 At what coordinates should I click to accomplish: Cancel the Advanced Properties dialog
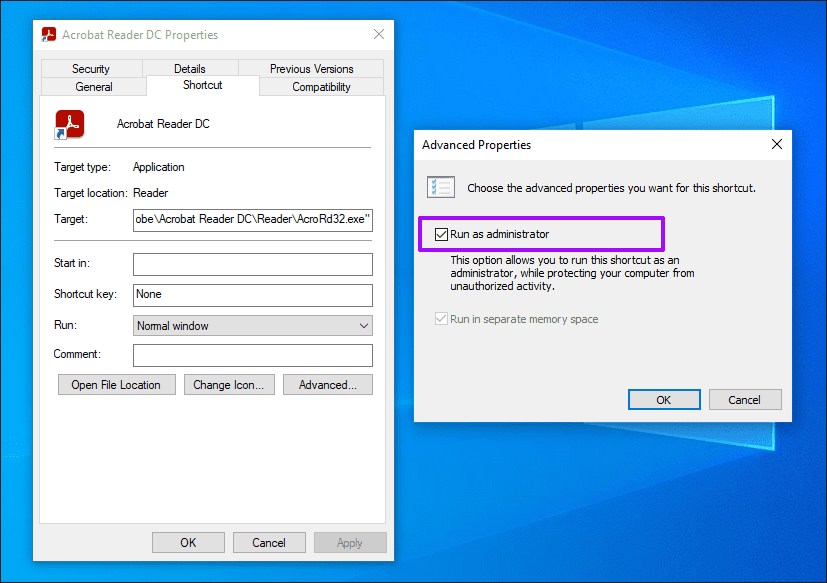point(745,400)
